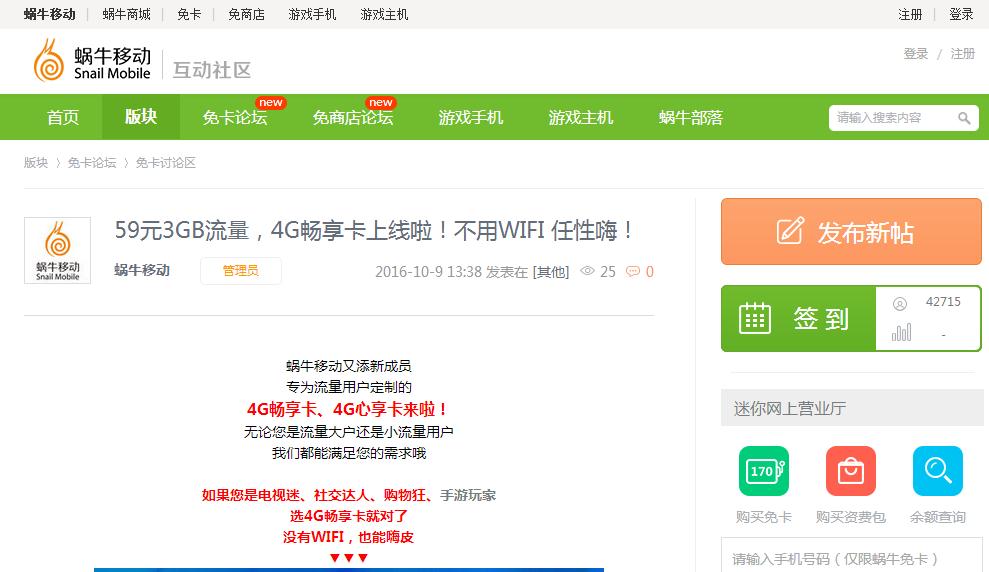
Task: Select 版块 tab in navigation bar
Action: pyautogui.click(x=141, y=117)
